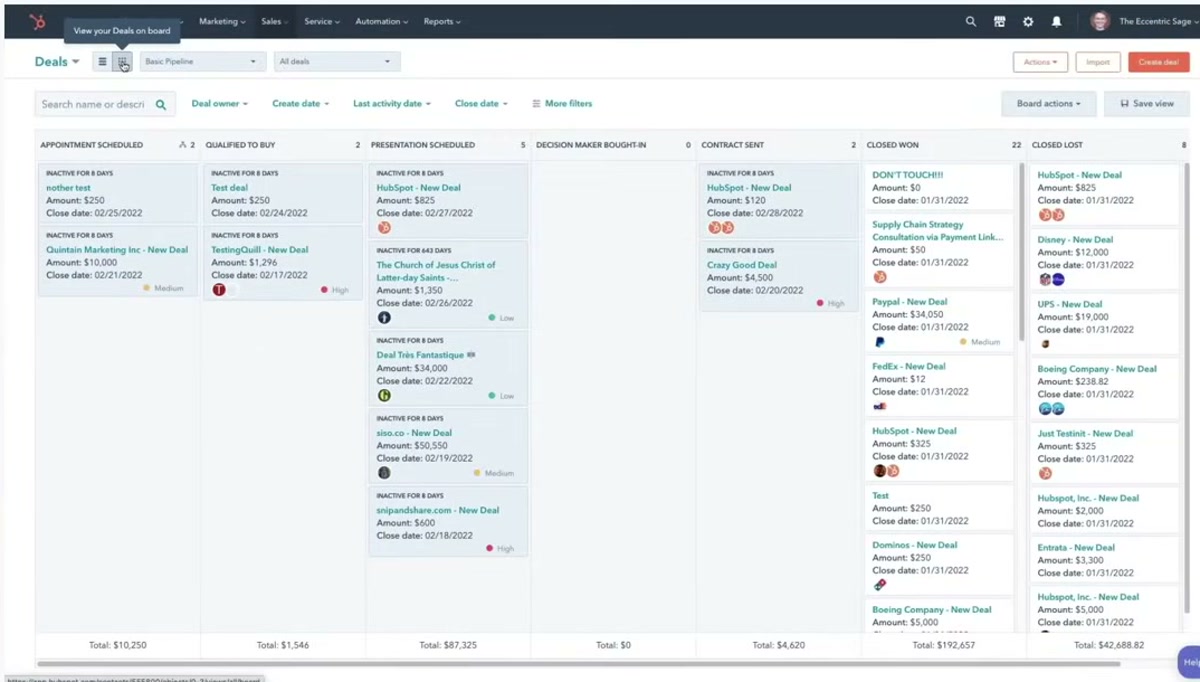The image size is (1200, 682).
Task: Click the HubSpot icons on Contract Sent HubSpot deal
Action: (721, 228)
